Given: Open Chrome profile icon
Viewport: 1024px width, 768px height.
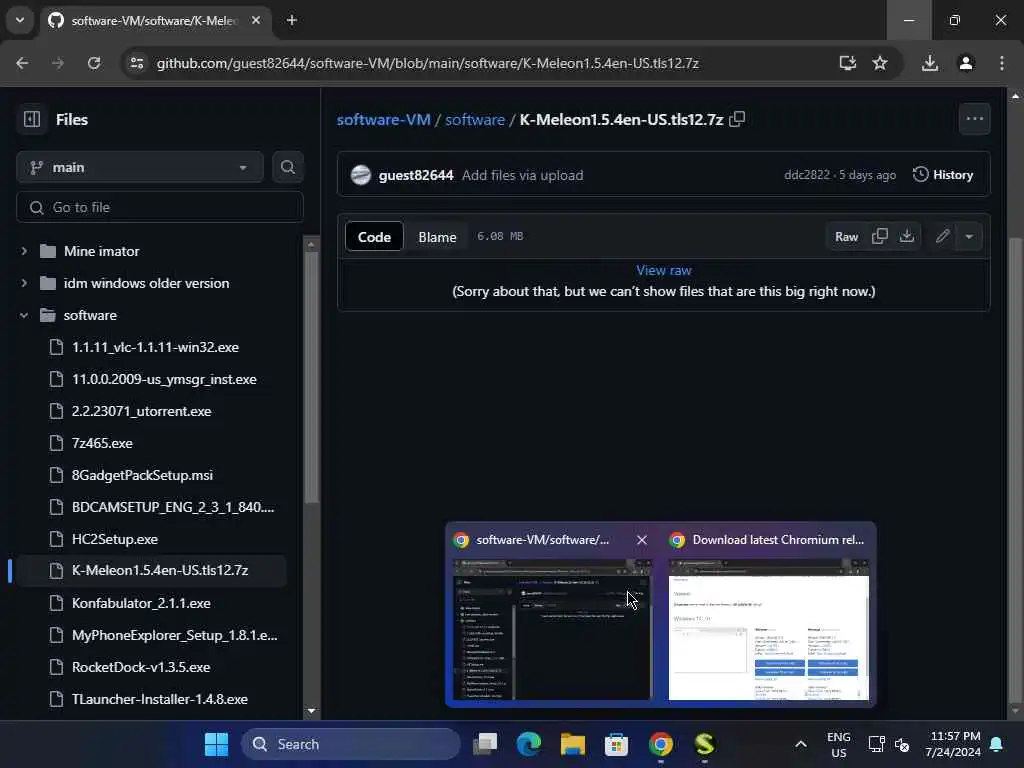Looking at the screenshot, I should tap(965, 63).
